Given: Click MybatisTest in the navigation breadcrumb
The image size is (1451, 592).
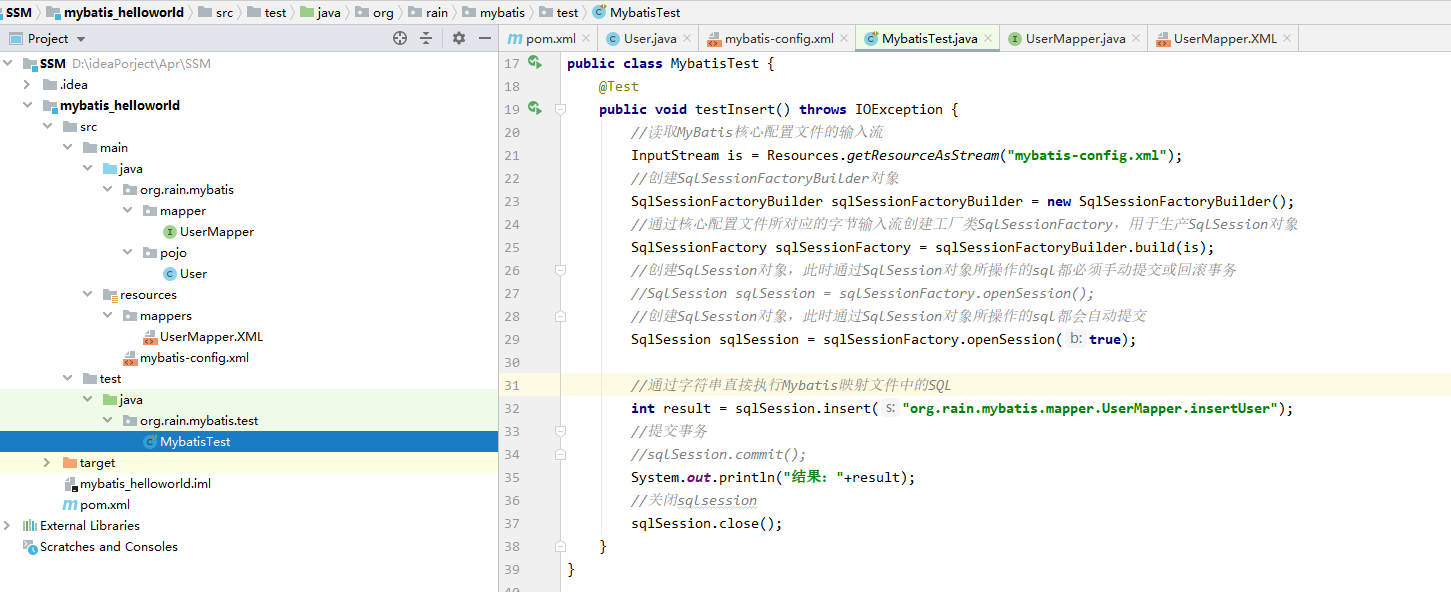Looking at the screenshot, I should pos(636,12).
